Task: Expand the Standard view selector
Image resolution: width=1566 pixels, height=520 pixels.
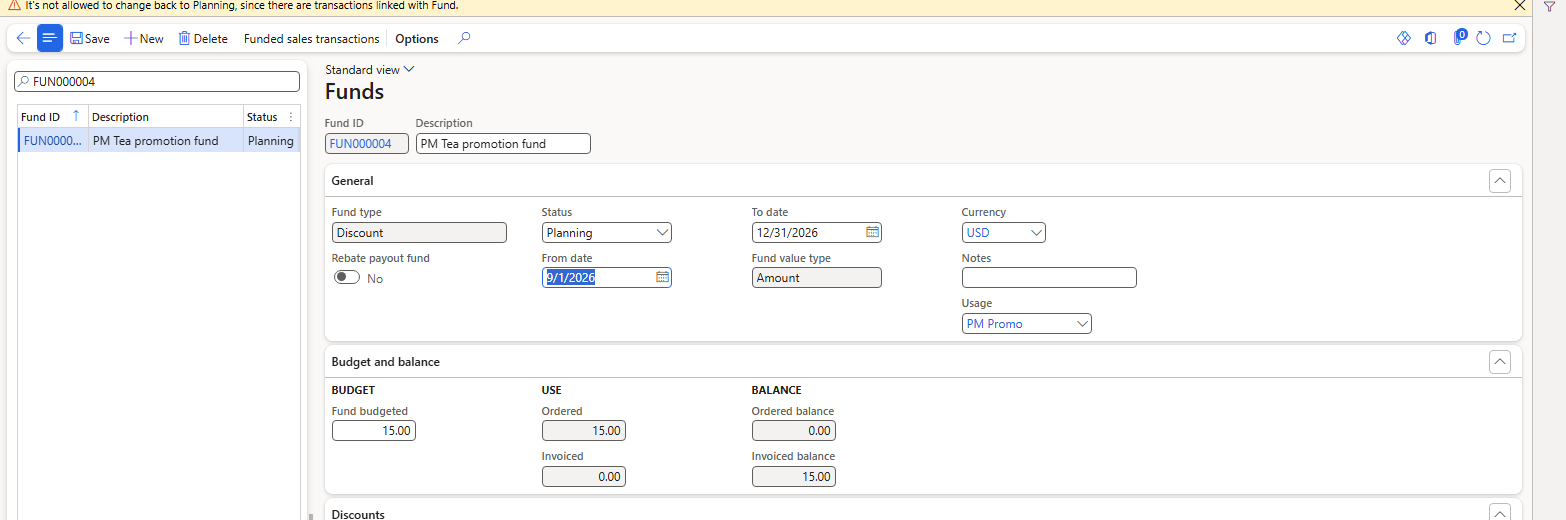Action: [369, 70]
